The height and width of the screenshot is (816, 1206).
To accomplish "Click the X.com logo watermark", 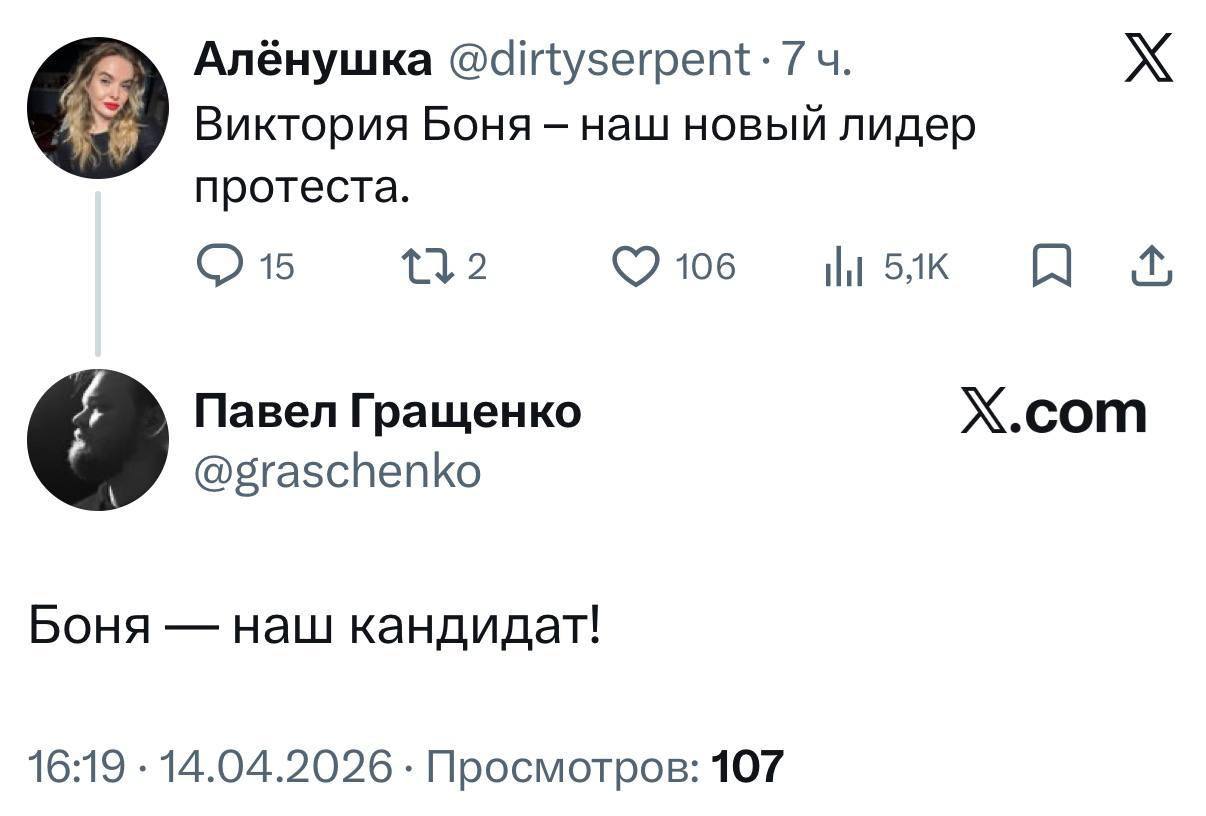I will (1053, 412).
